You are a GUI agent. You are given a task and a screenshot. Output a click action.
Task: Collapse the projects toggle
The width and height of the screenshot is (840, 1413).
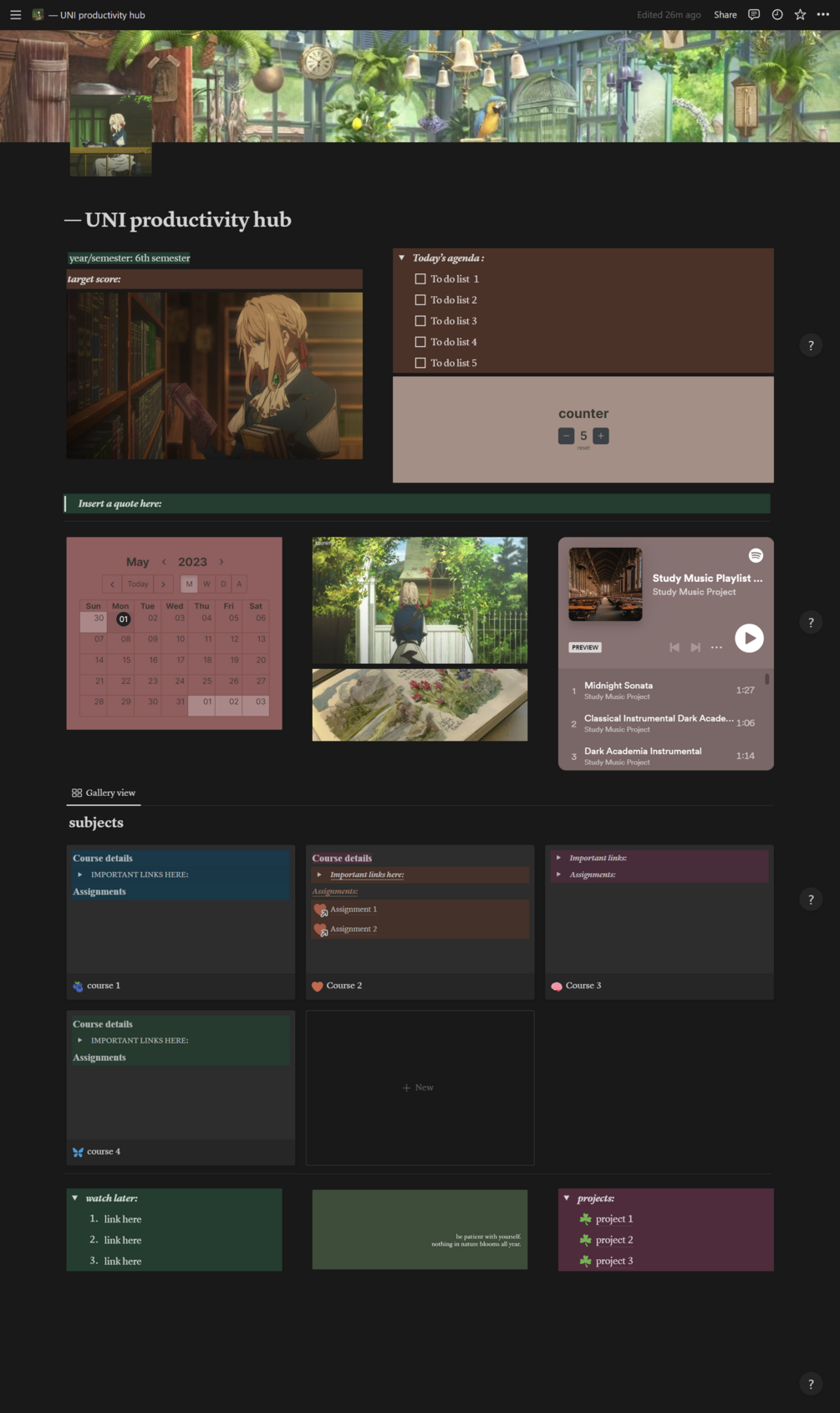click(x=567, y=1198)
